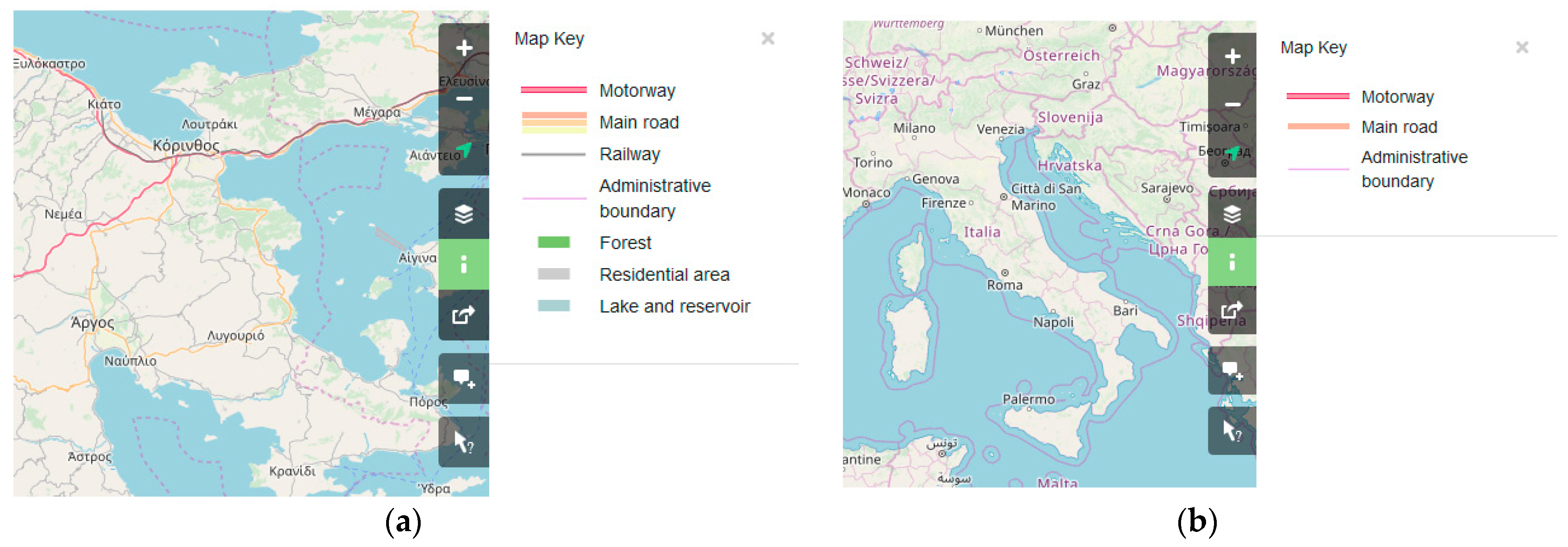Click Άργος city label on map
1568x547 pixels.
click(92, 322)
